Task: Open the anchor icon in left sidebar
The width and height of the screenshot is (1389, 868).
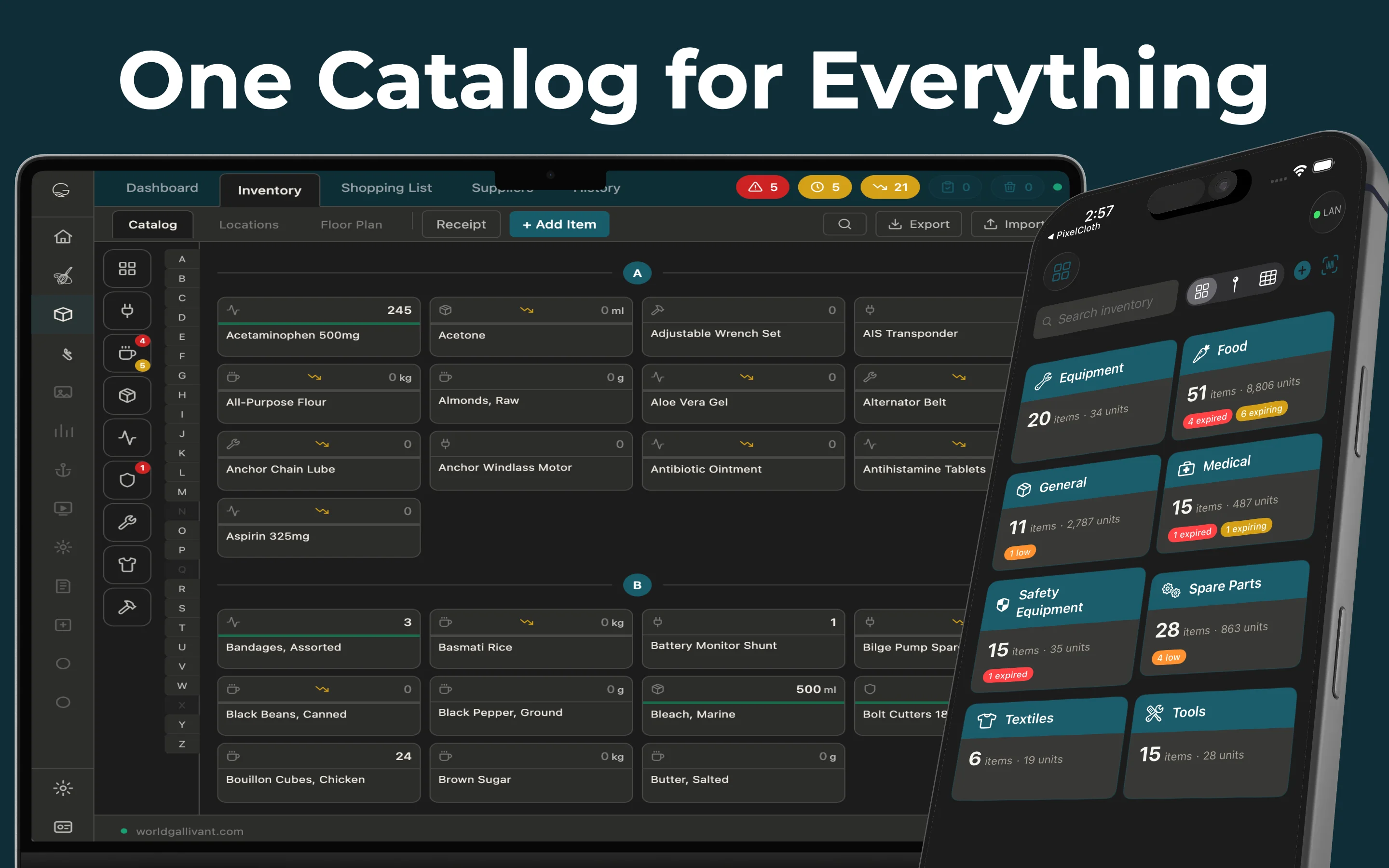Action: [63, 470]
